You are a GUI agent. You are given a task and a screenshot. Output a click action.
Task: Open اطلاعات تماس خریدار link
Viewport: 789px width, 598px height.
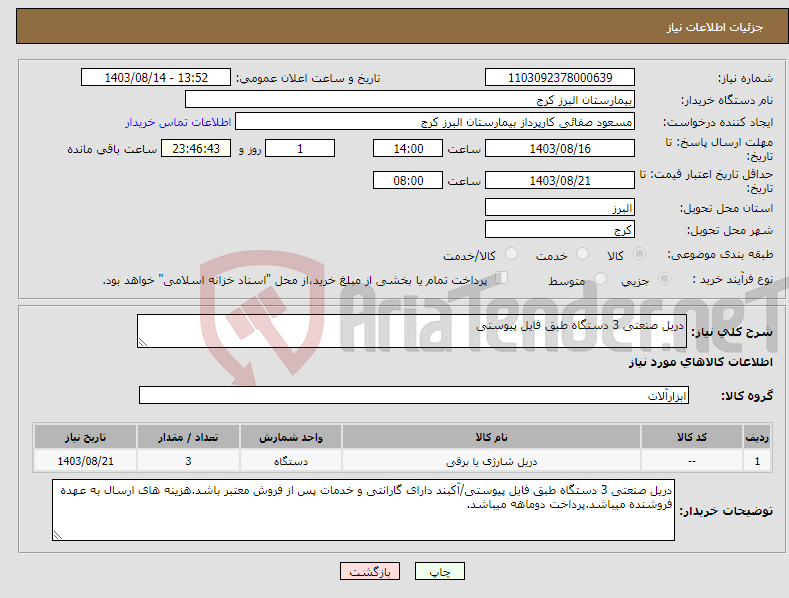pos(178,122)
